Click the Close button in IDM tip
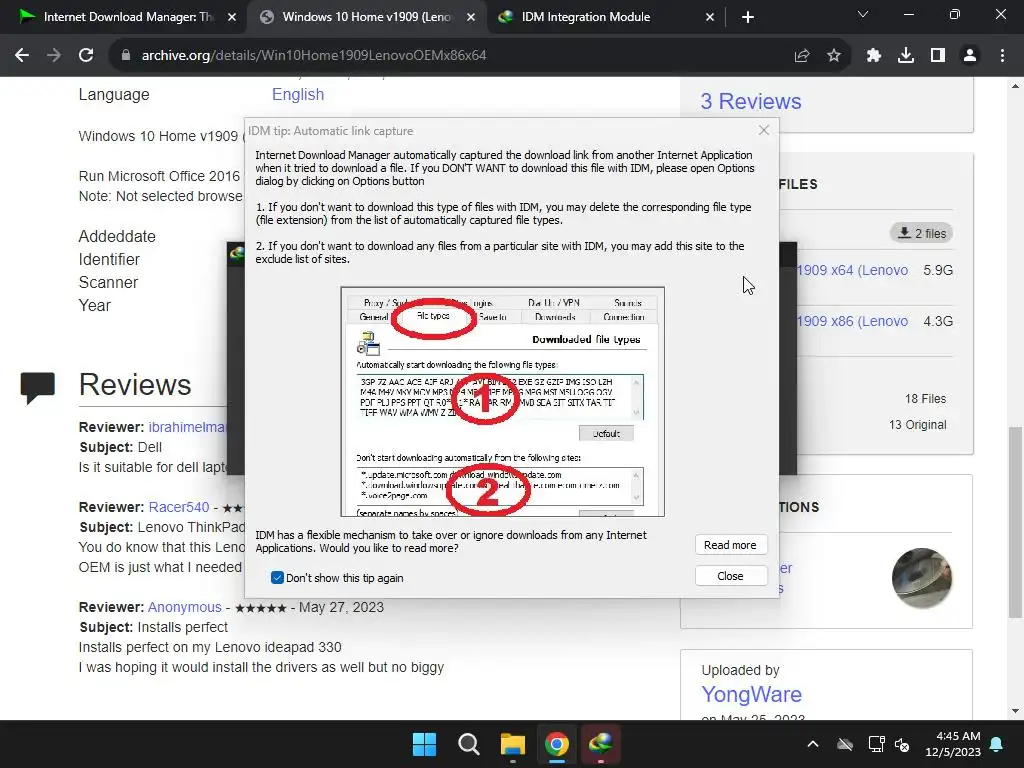Viewport: 1024px width, 768px height. (x=730, y=576)
